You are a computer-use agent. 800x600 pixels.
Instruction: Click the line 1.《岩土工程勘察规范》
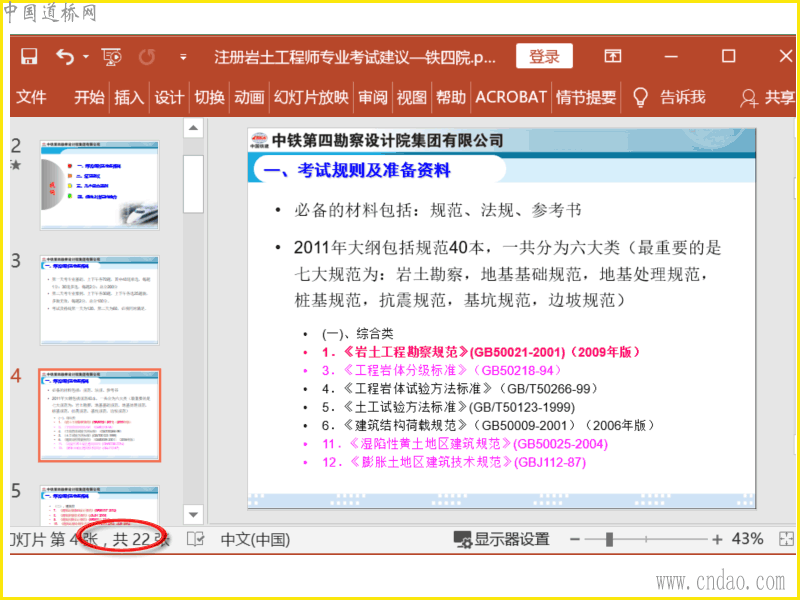(x=482, y=352)
